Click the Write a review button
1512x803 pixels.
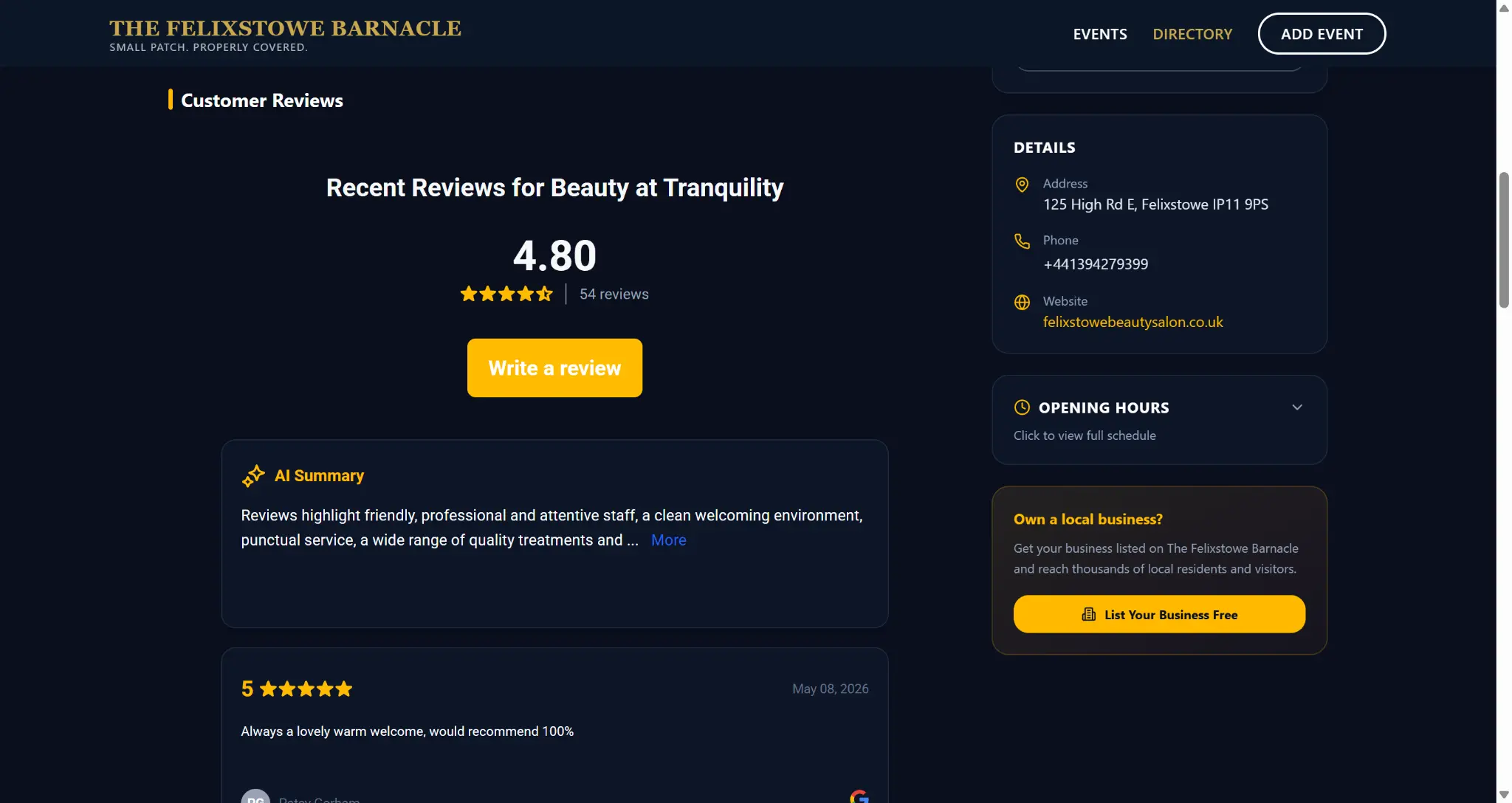[554, 368]
